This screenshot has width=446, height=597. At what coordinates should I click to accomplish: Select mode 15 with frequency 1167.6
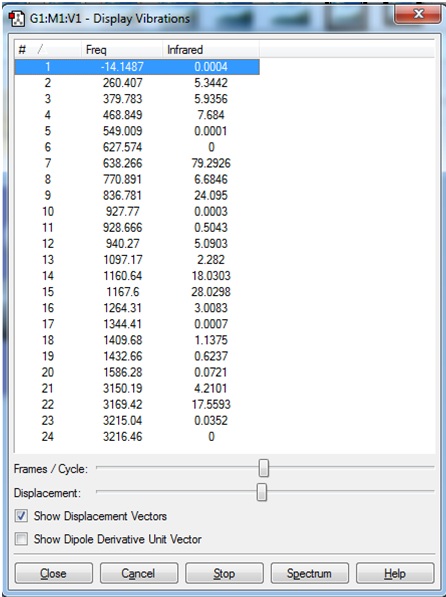[x=137, y=292]
